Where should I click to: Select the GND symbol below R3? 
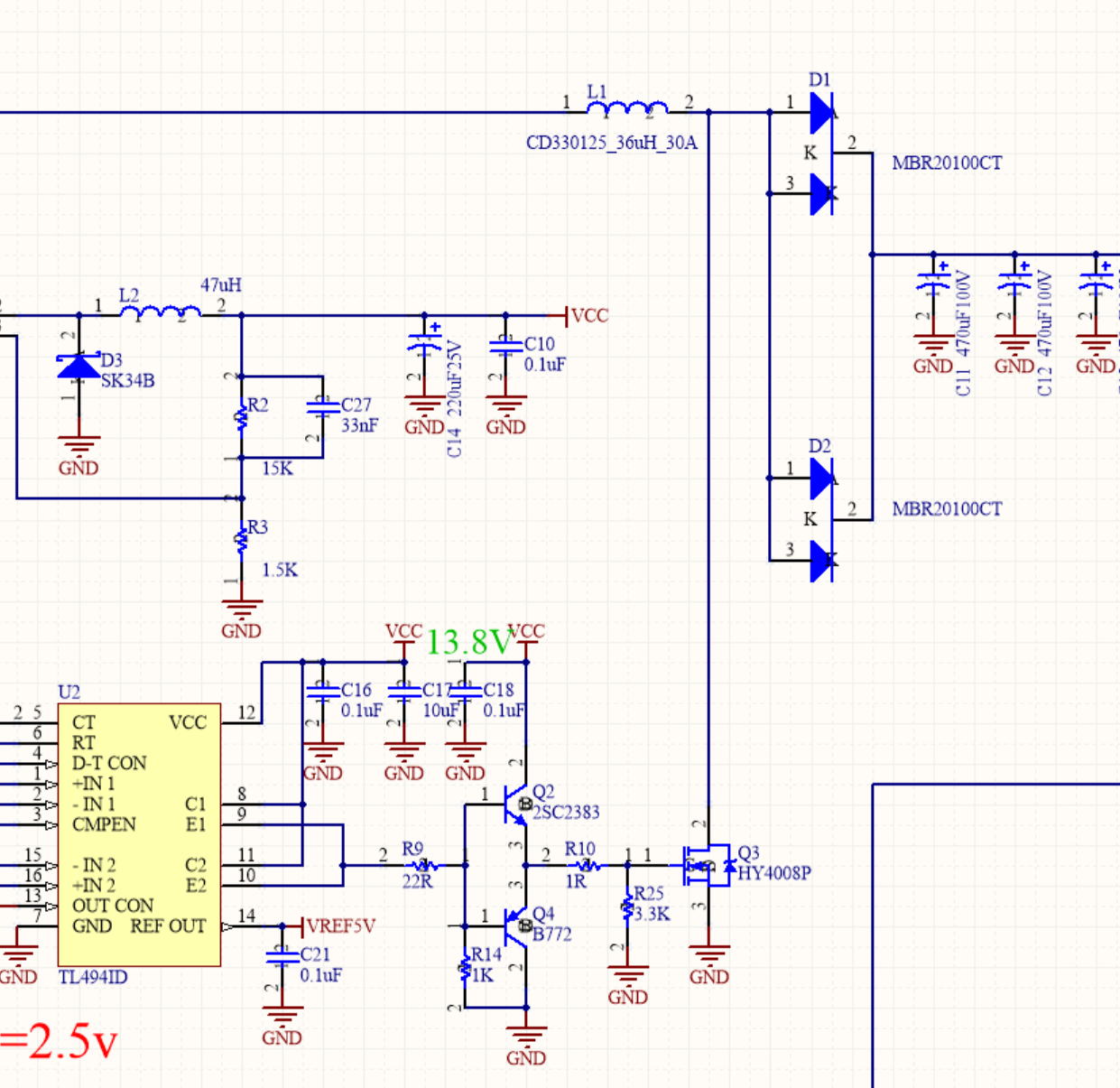[x=241, y=619]
